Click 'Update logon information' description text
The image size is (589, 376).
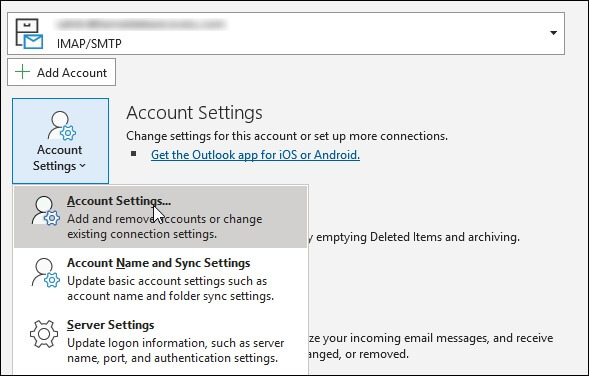[175, 350]
